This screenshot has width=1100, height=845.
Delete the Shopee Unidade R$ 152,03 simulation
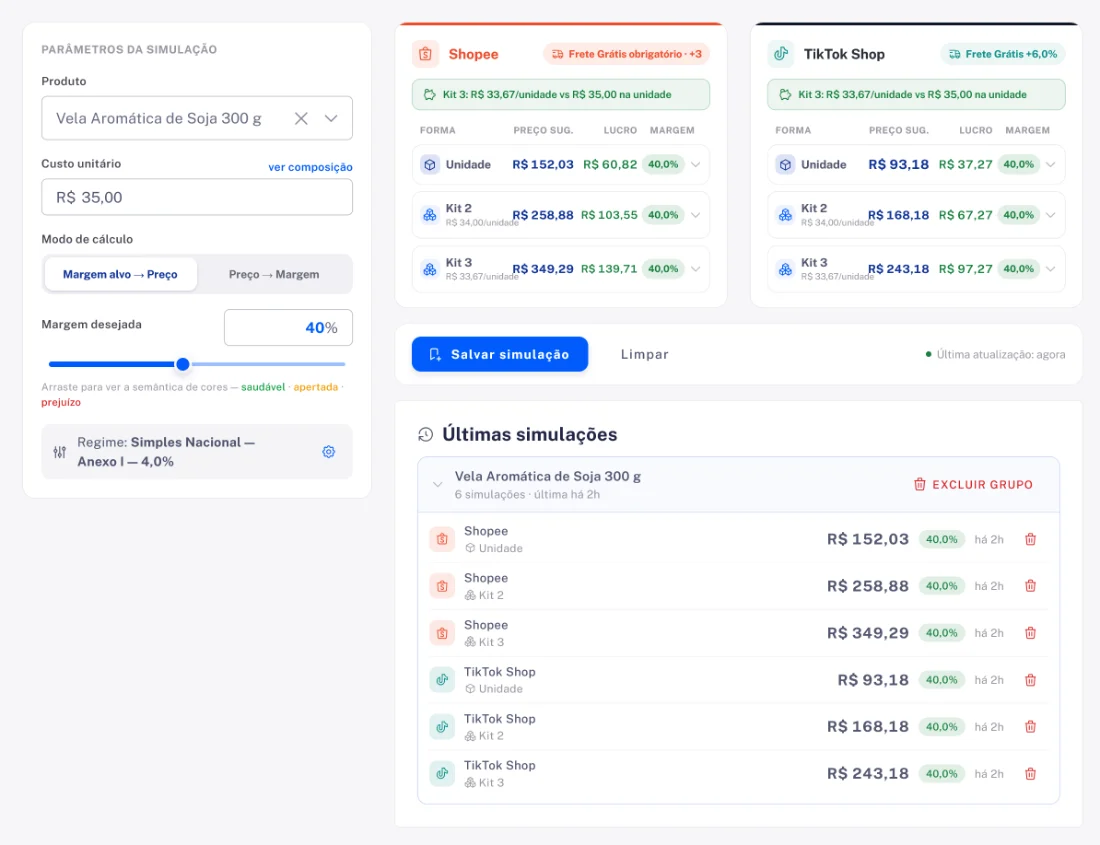click(1031, 539)
